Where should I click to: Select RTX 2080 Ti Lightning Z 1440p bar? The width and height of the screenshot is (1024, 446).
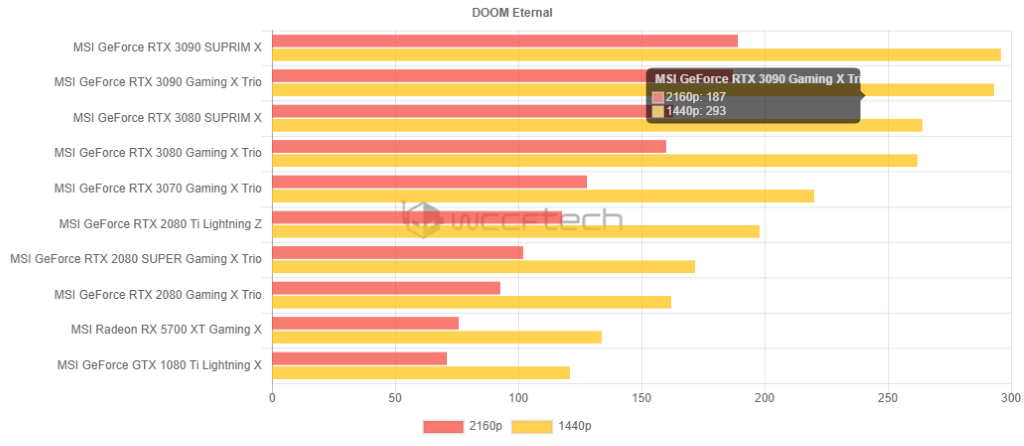pos(515,231)
